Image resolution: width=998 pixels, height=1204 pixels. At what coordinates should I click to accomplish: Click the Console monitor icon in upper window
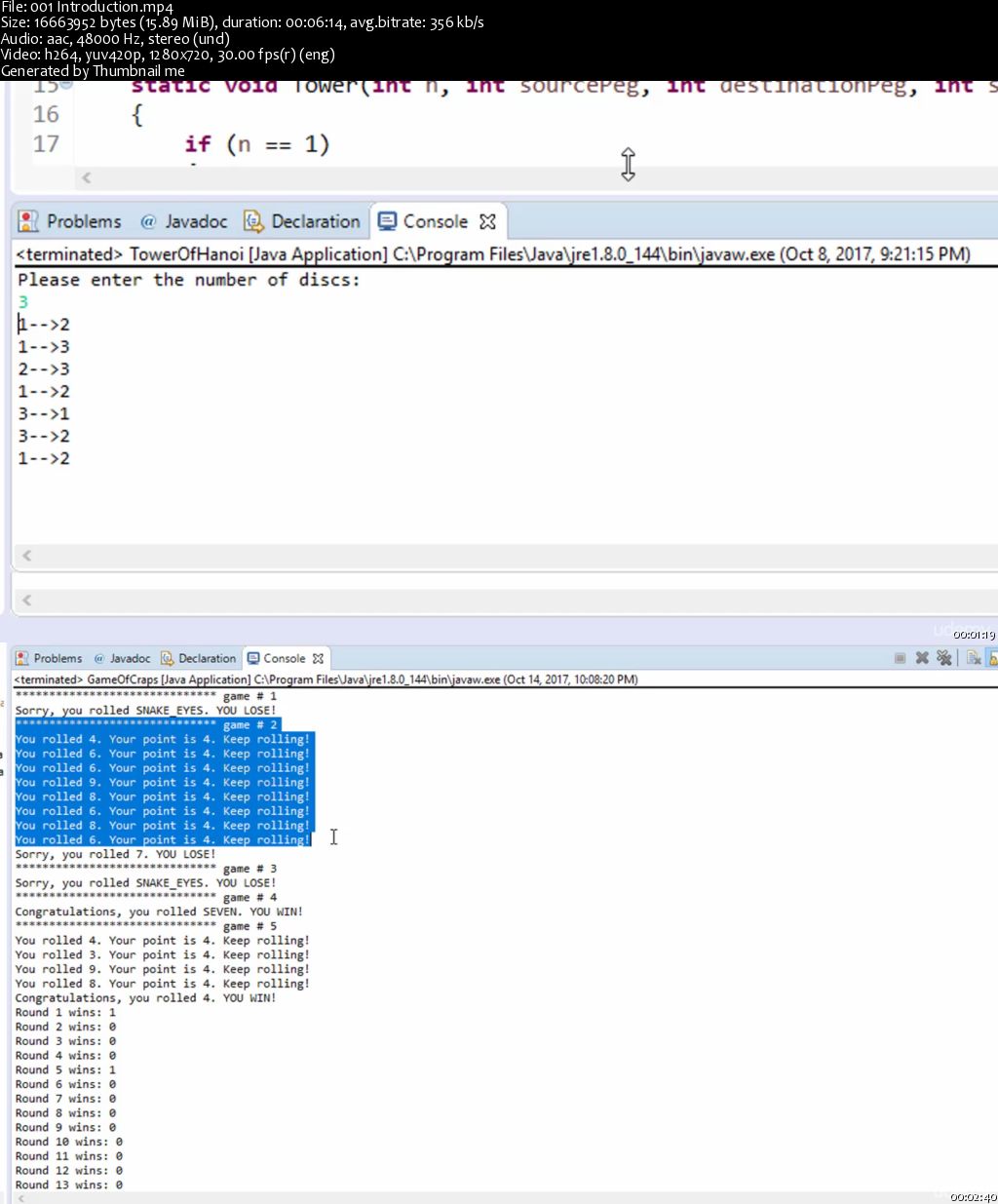pos(387,221)
